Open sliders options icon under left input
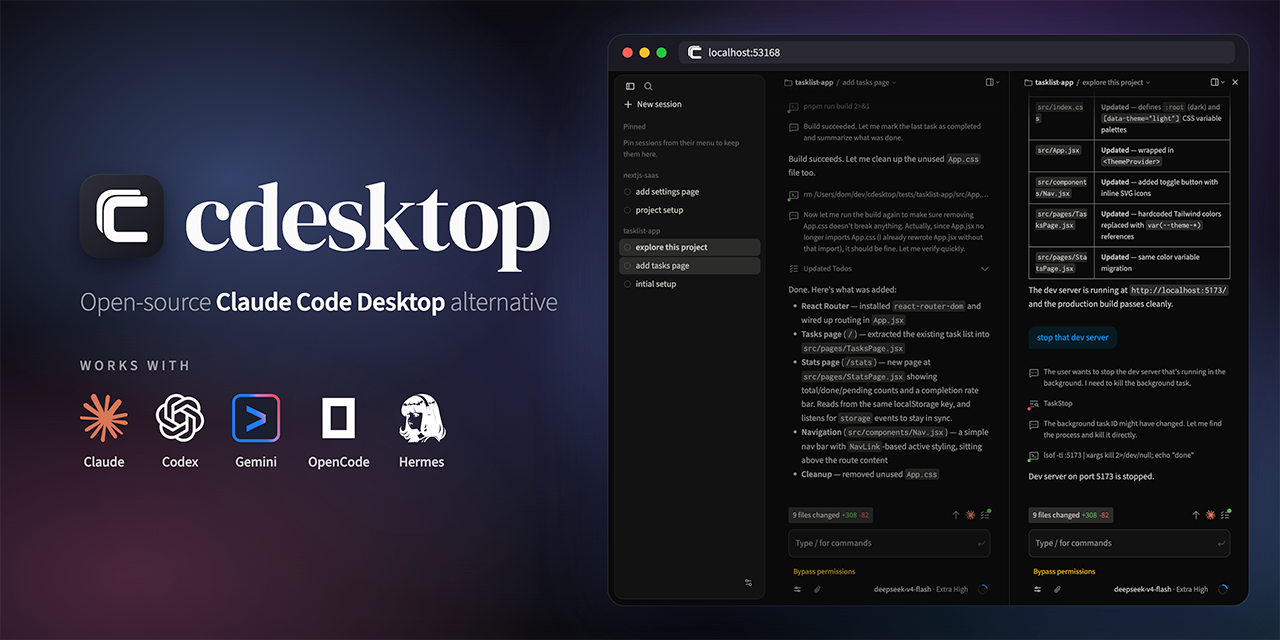The height and width of the screenshot is (640, 1280). click(797, 589)
